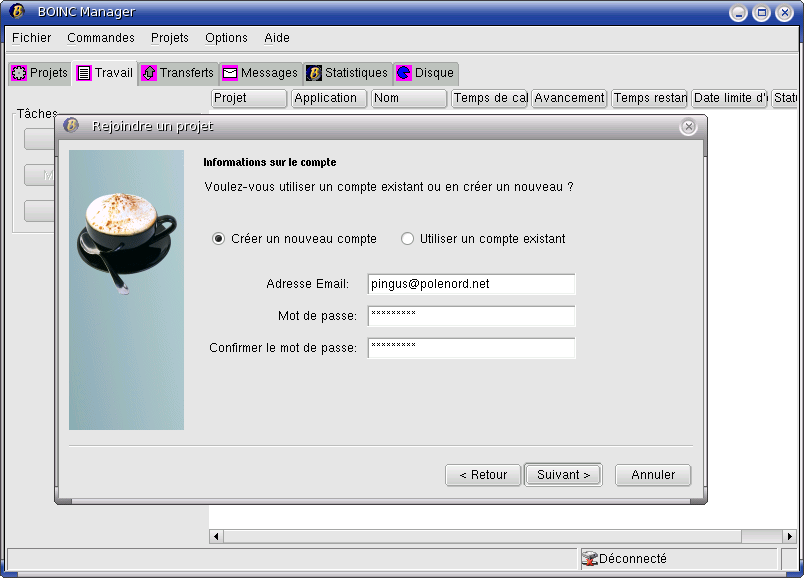Click the disconnected network status icon
This screenshot has height=578, width=804.
point(589,559)
